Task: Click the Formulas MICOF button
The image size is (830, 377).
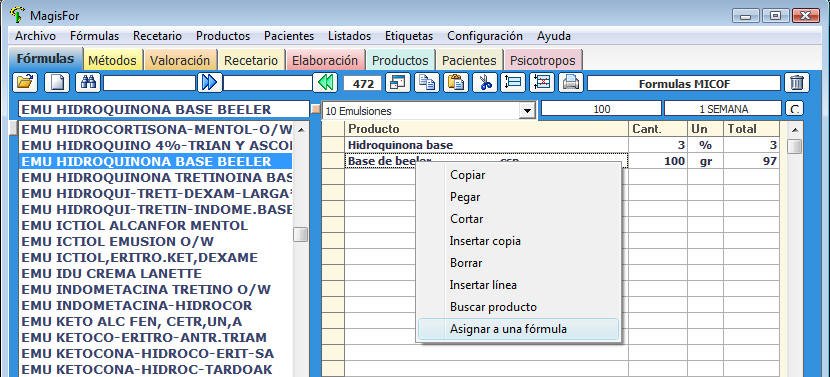Action: [684, 84]
